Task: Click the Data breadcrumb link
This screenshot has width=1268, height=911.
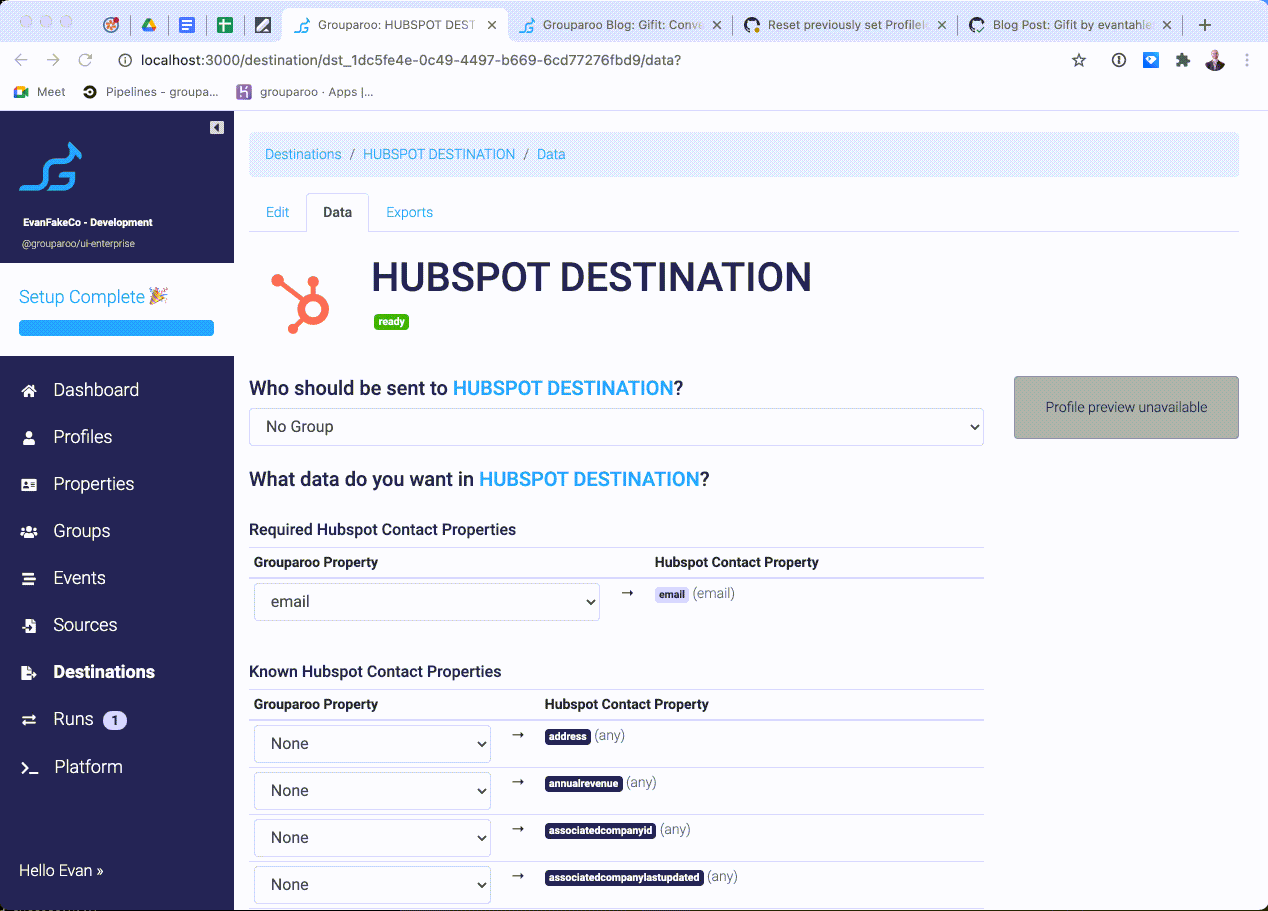Action: (x=551, y=154)
